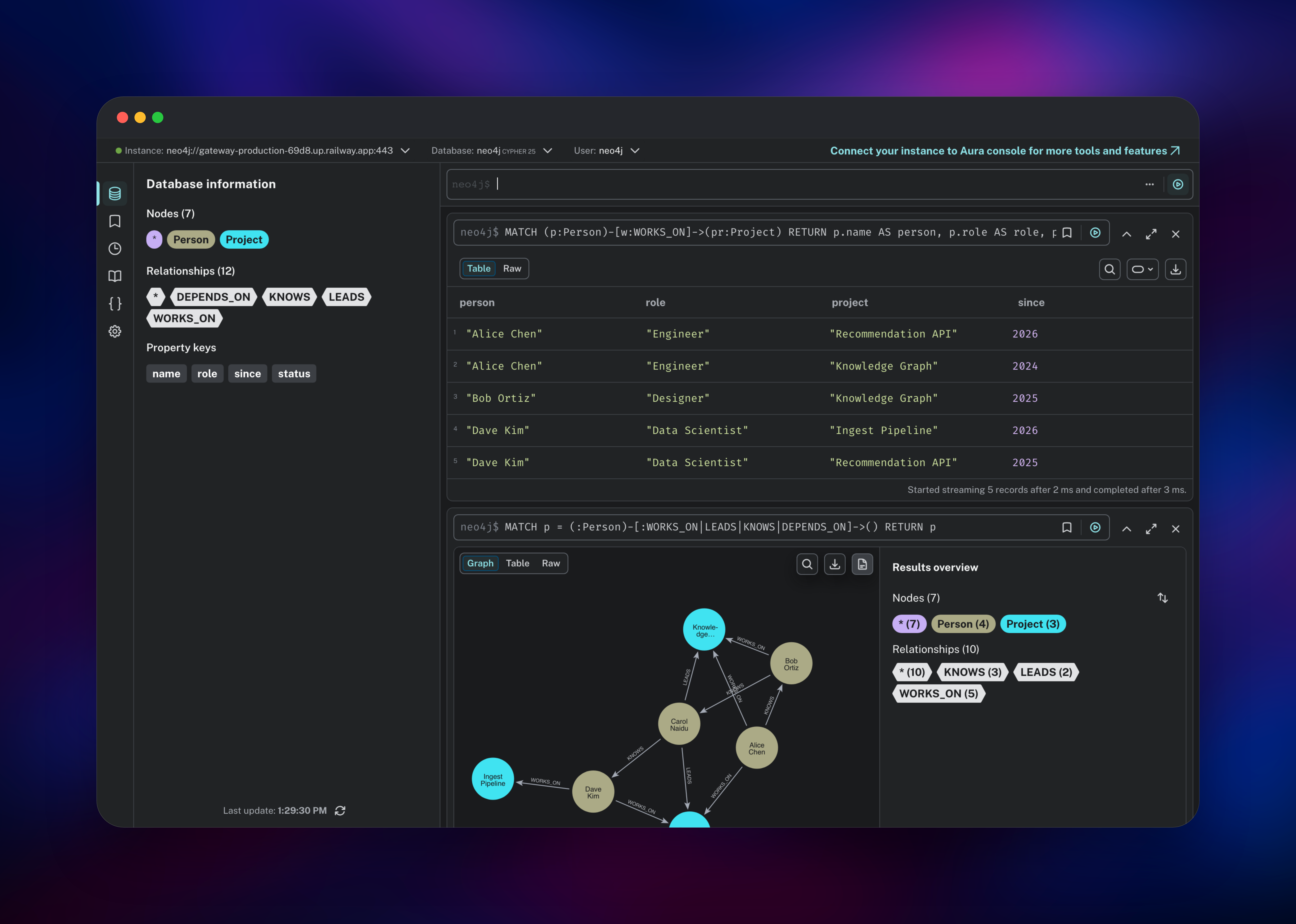Click the role property key
1296x924 pixels.
pos(207,374)
